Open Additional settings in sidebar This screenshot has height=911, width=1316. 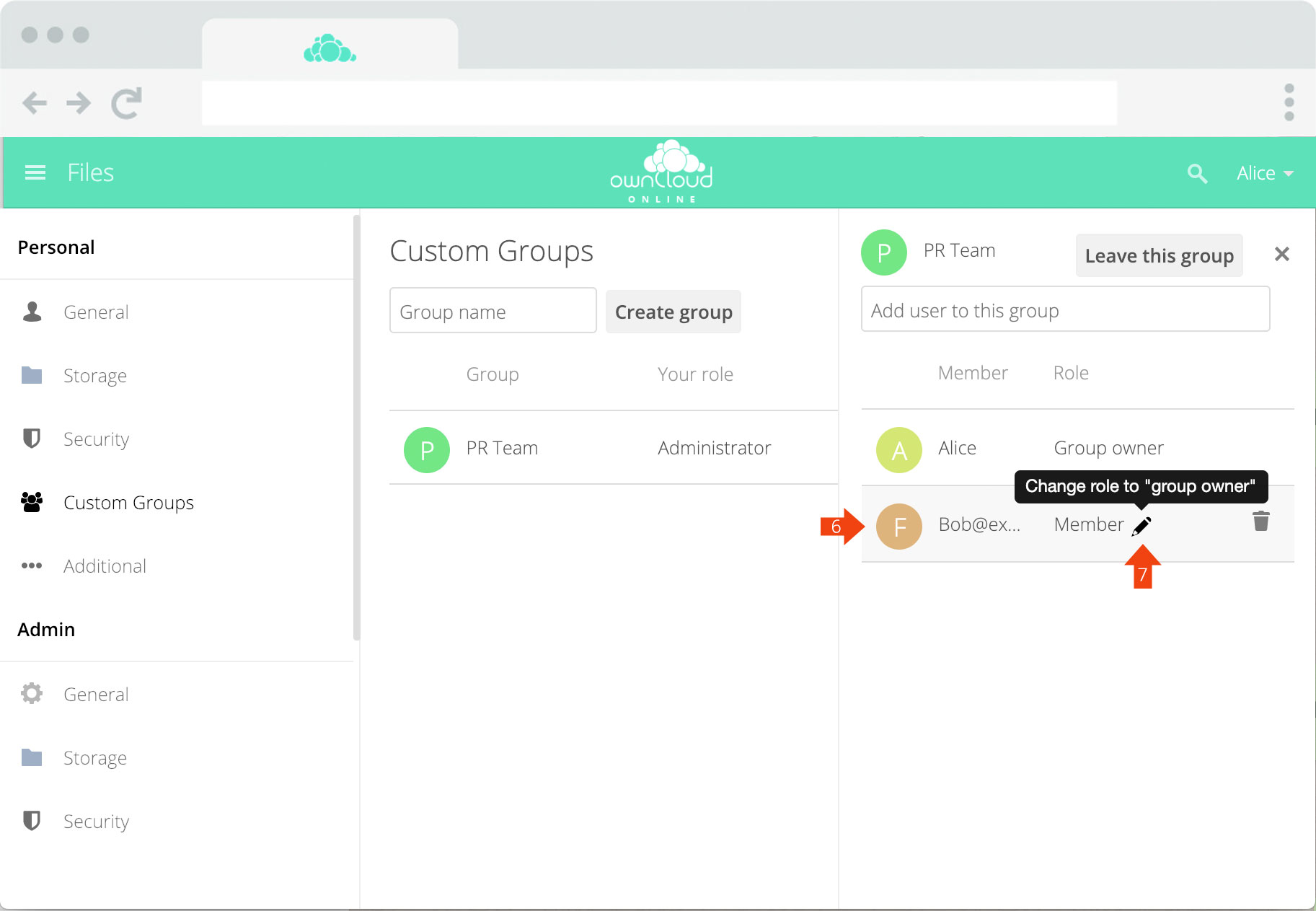(x=105, y=566)
